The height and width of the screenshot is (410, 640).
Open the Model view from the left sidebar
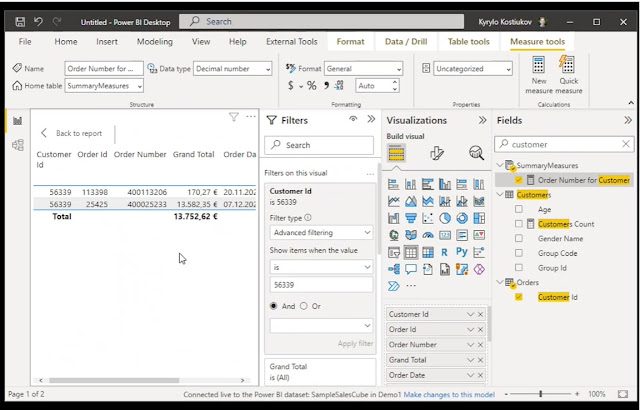click(18, 145)
